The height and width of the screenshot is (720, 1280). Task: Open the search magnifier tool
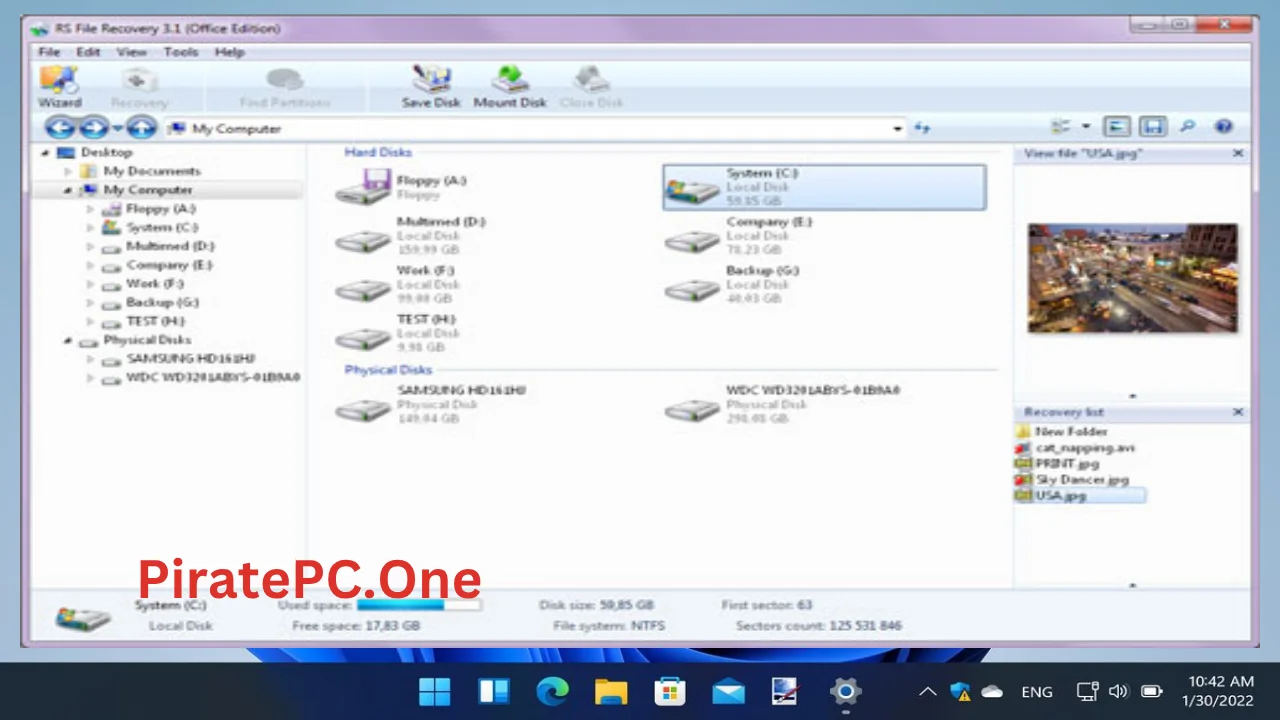tap(1188, 127)
